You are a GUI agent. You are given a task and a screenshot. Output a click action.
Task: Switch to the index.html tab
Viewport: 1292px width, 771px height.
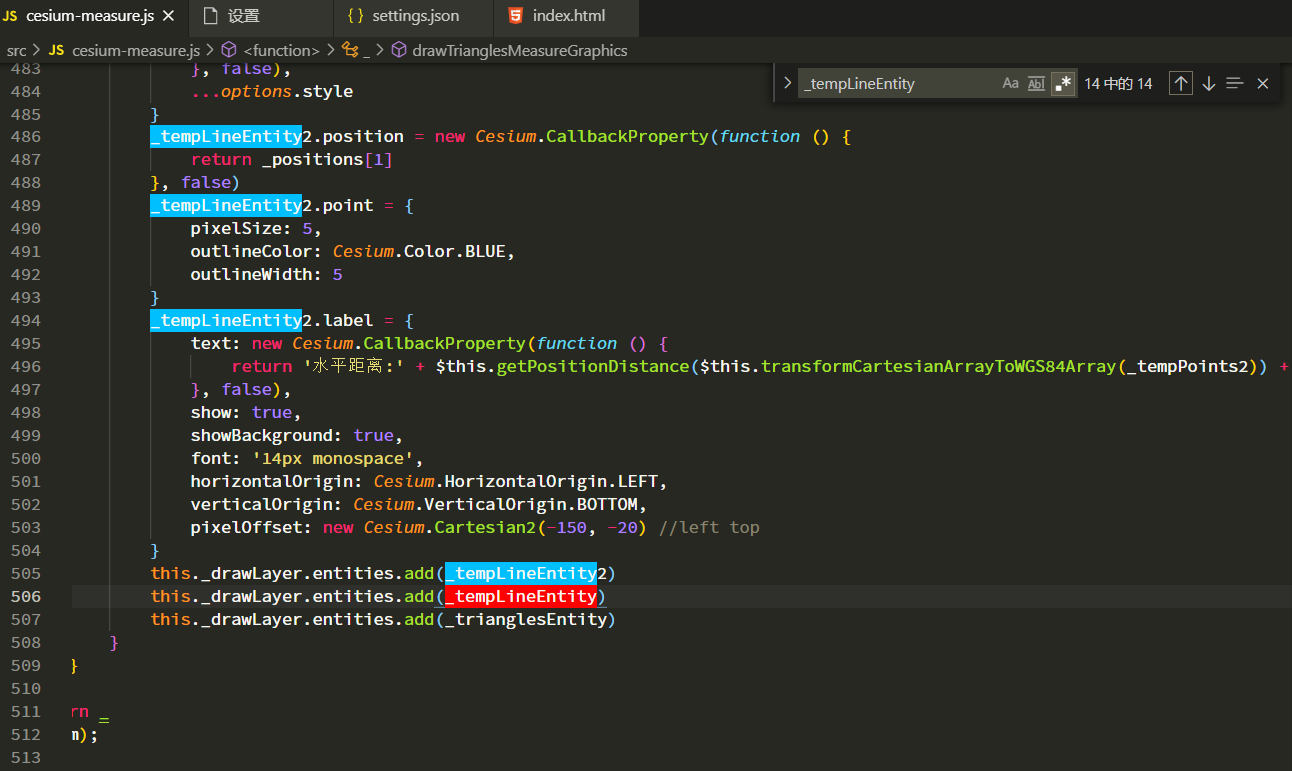click(568, 16)
